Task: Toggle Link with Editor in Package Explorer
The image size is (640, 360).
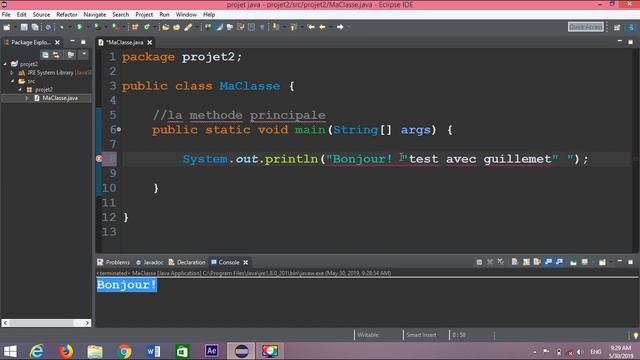Action: pyautogui.click(x=56, y=55)
